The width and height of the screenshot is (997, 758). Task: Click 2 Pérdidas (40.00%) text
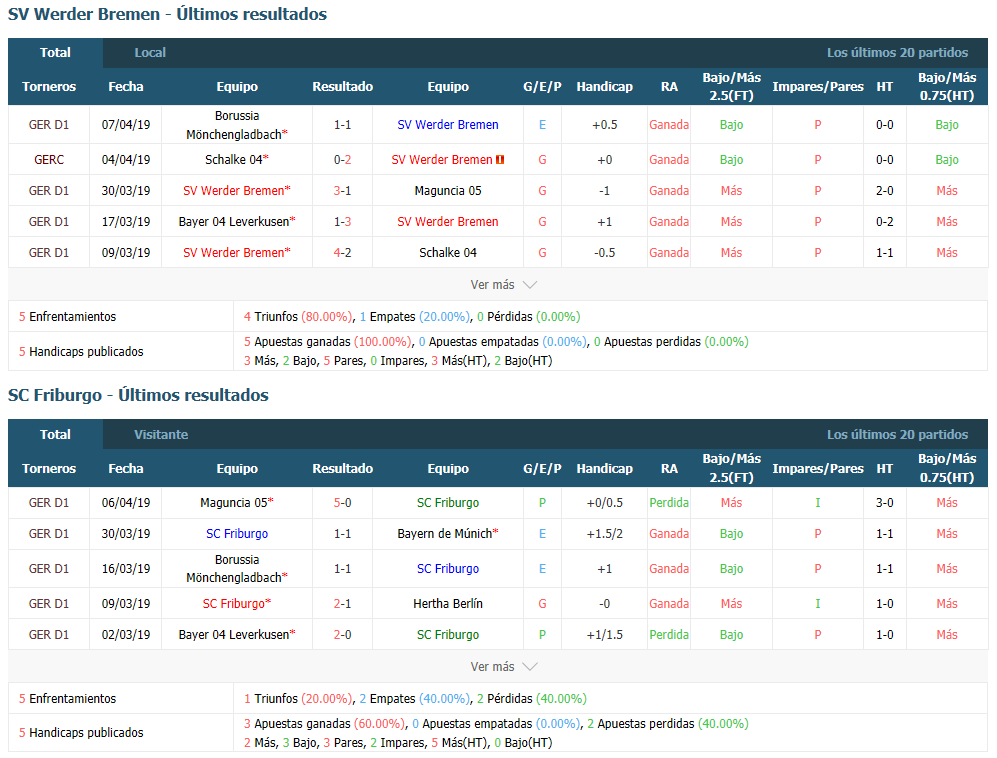532,698
